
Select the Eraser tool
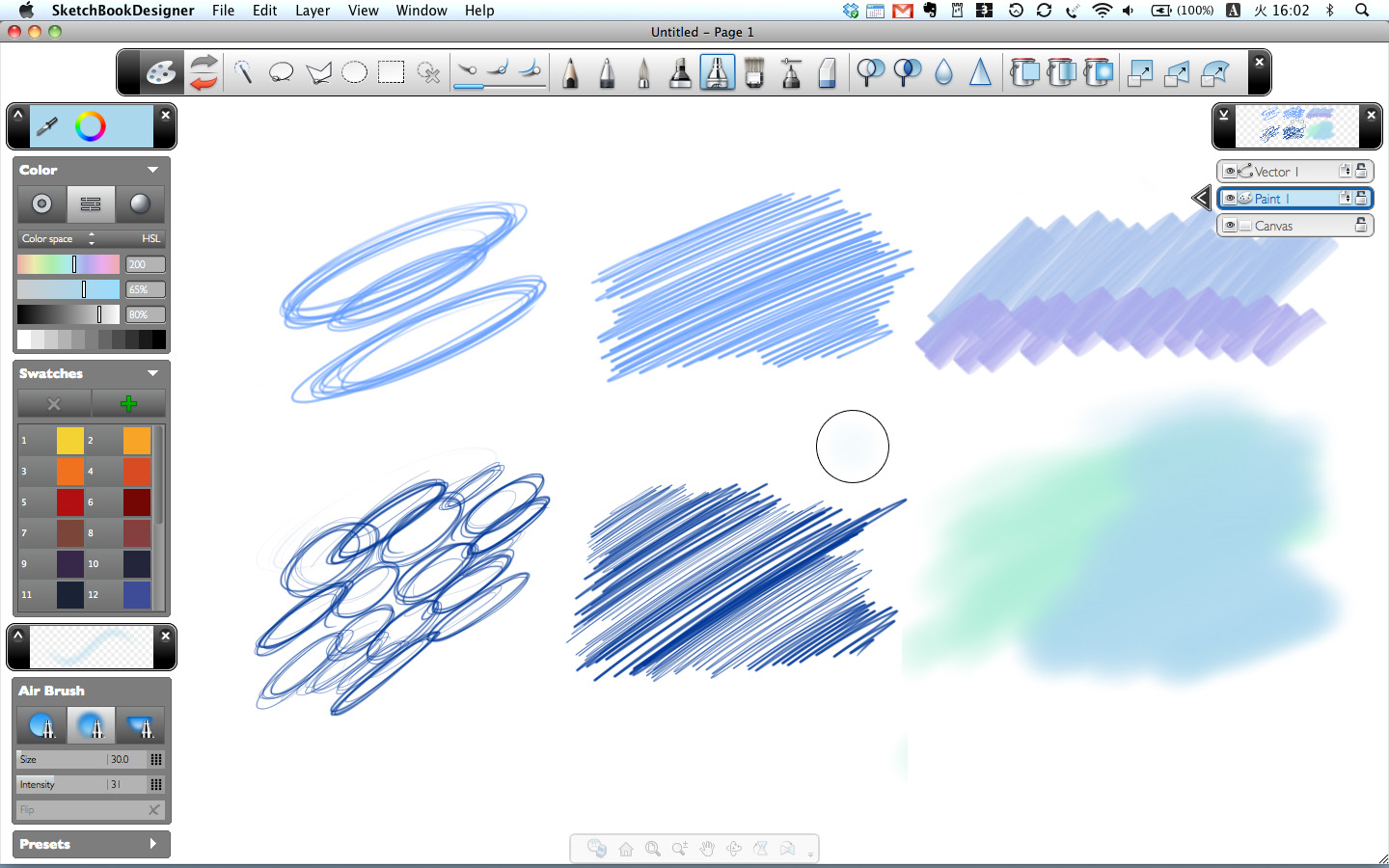click(827, 73)
